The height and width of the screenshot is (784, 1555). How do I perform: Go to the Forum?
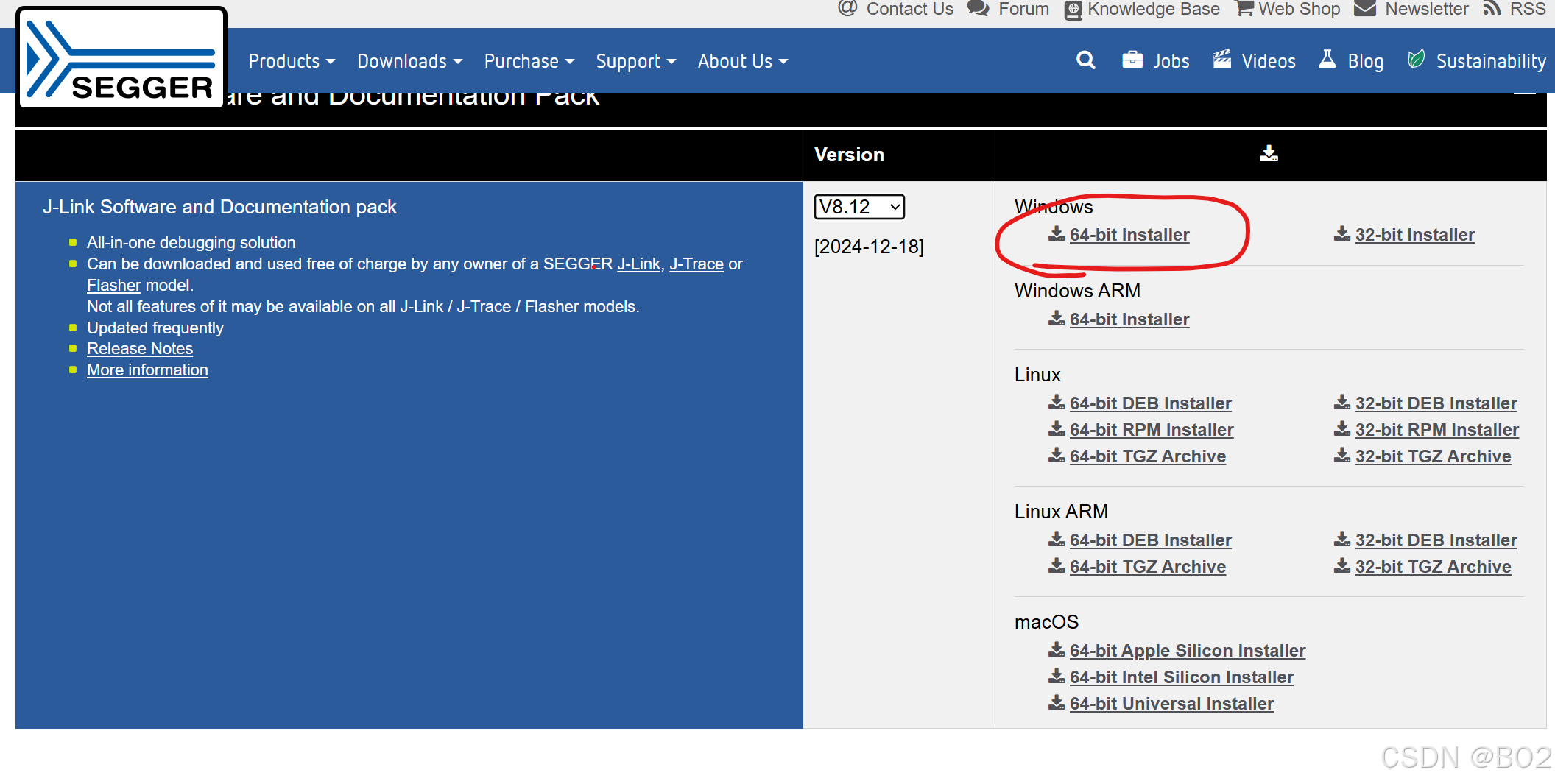1023,9
